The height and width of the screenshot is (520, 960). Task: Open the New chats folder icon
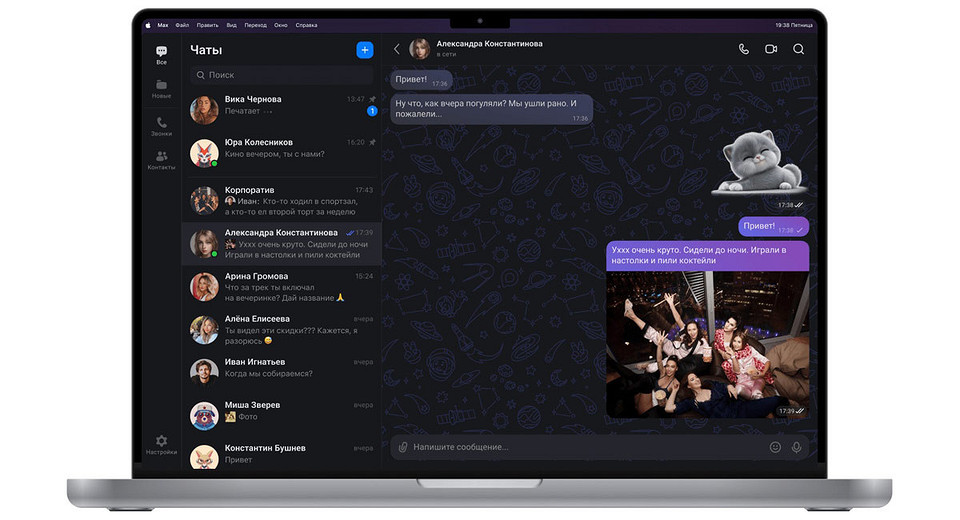(x=161, y=88)
